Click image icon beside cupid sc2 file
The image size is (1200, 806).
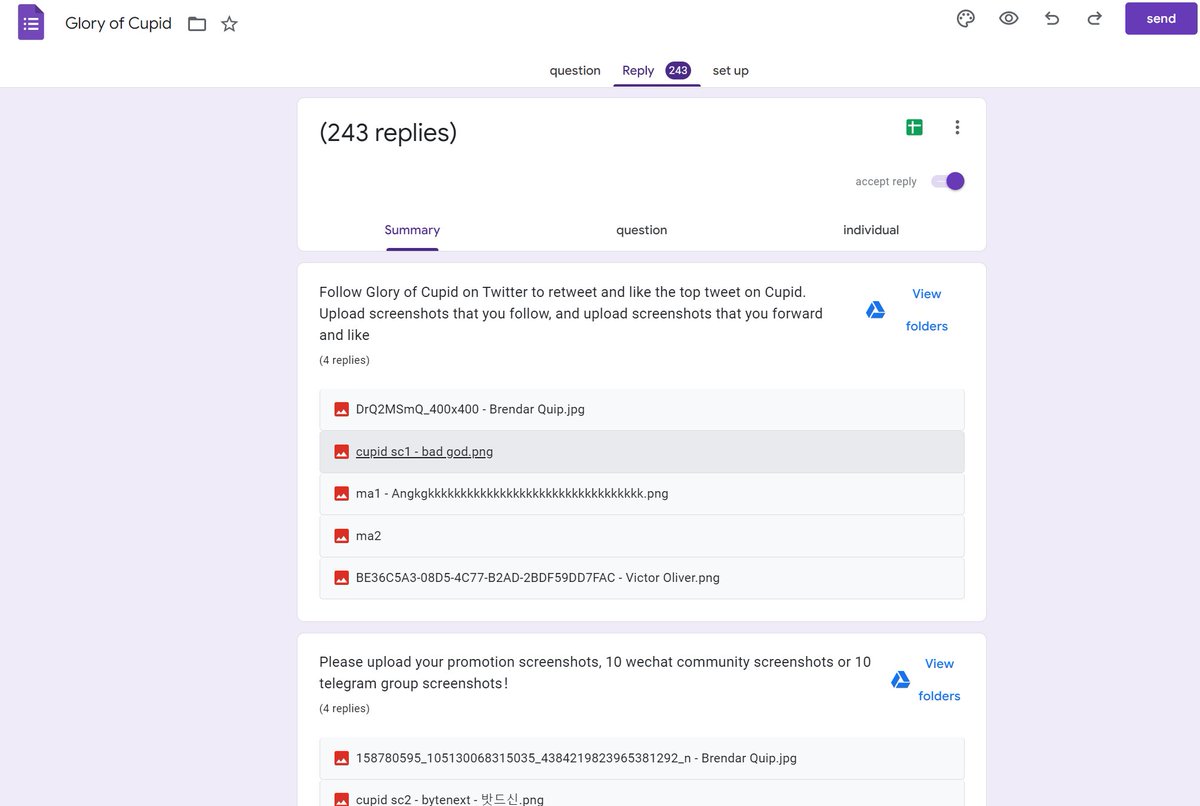341,800
